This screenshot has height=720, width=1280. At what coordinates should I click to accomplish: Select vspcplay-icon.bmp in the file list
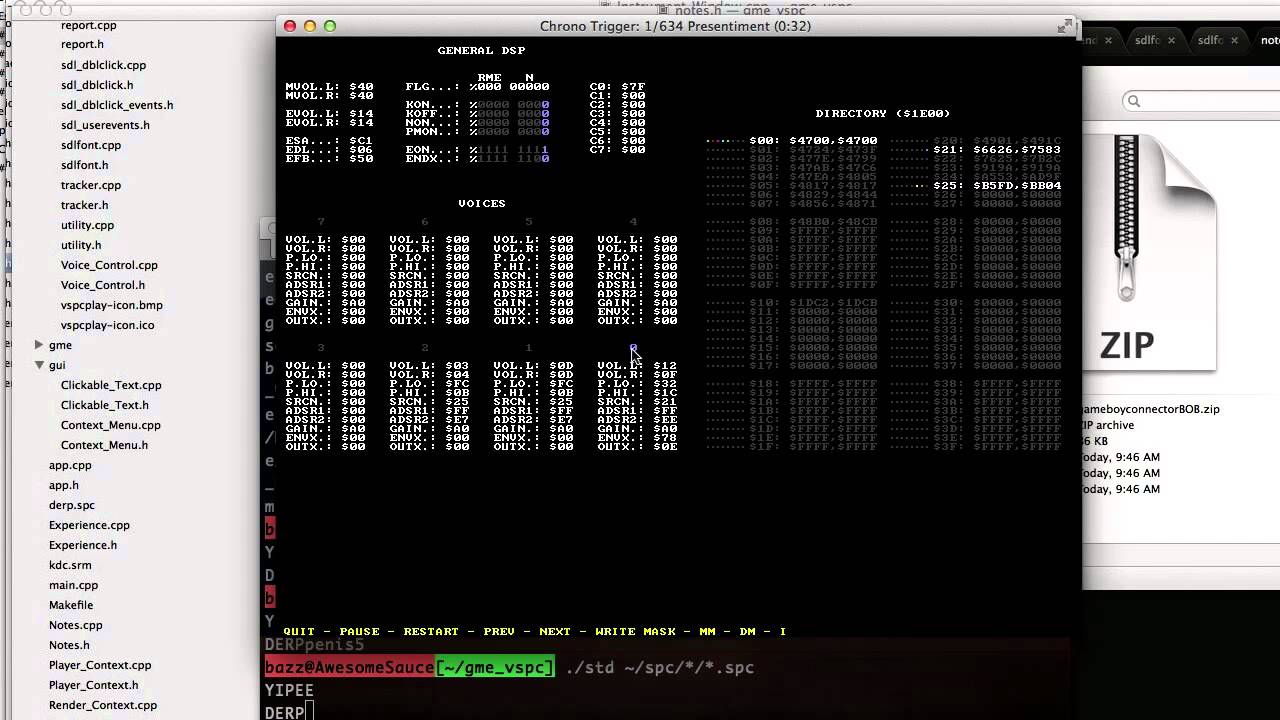pos(111,305)
